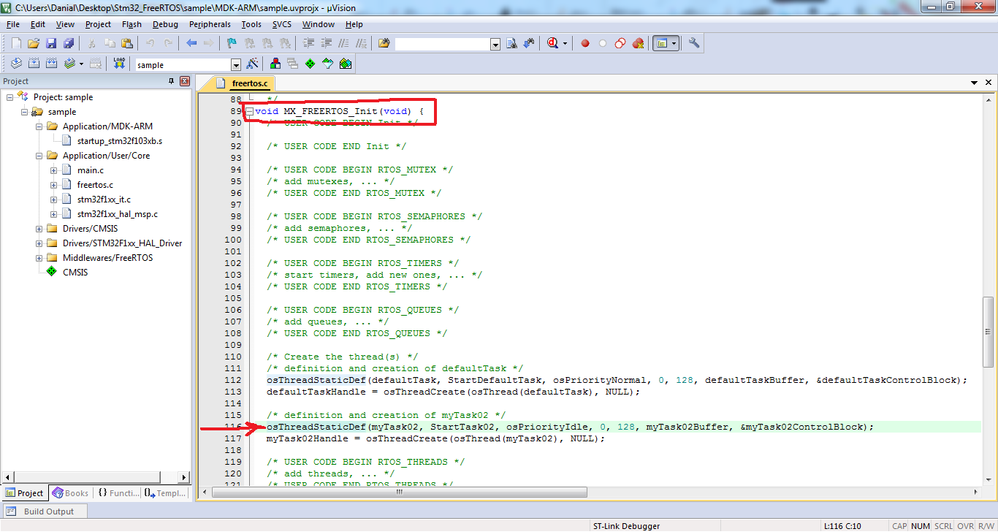Image resolution: width=998 pixels, height=532 pixels.
Task: Open the Peripherals menu
Action: [x=210, y=24]
